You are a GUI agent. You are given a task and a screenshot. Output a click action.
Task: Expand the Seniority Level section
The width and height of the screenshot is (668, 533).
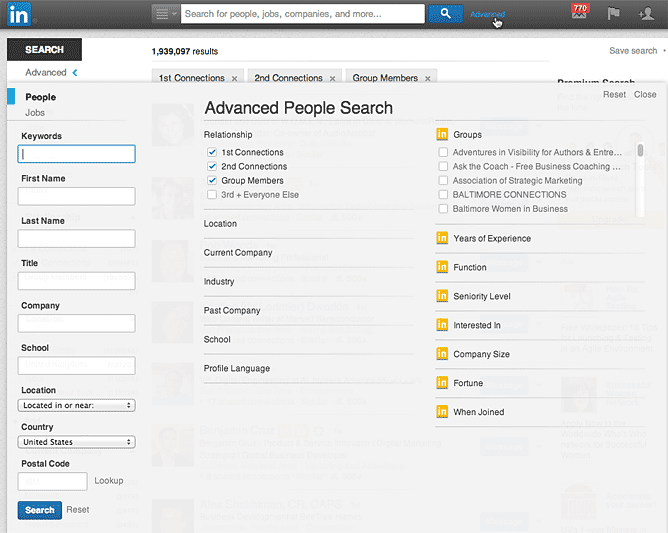482,297
